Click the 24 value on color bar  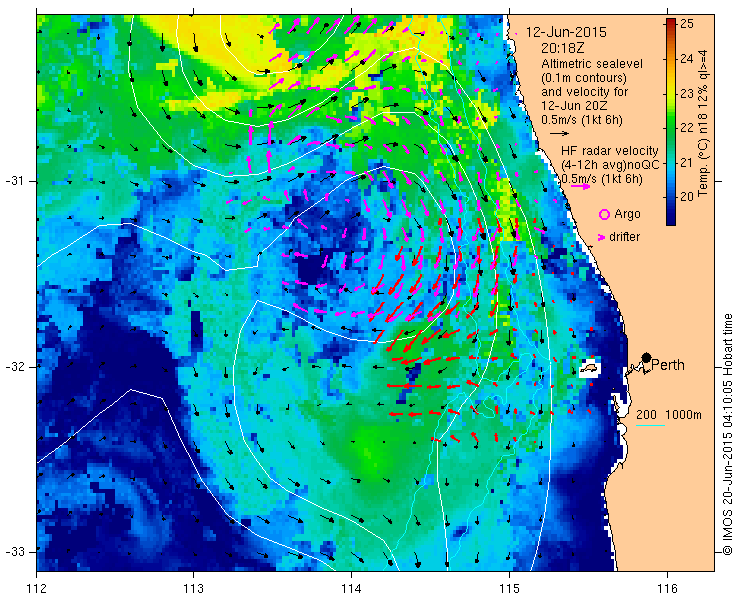pos(688,59)
